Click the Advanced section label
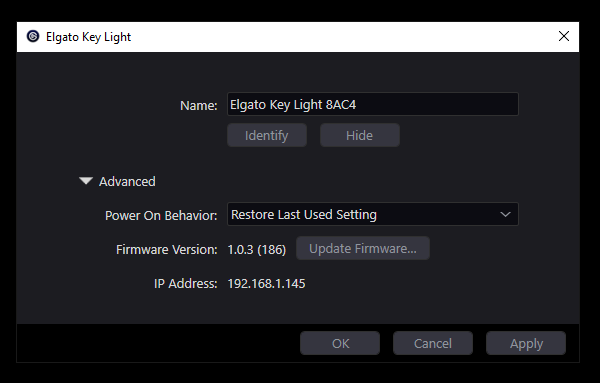 coord(127,181)
